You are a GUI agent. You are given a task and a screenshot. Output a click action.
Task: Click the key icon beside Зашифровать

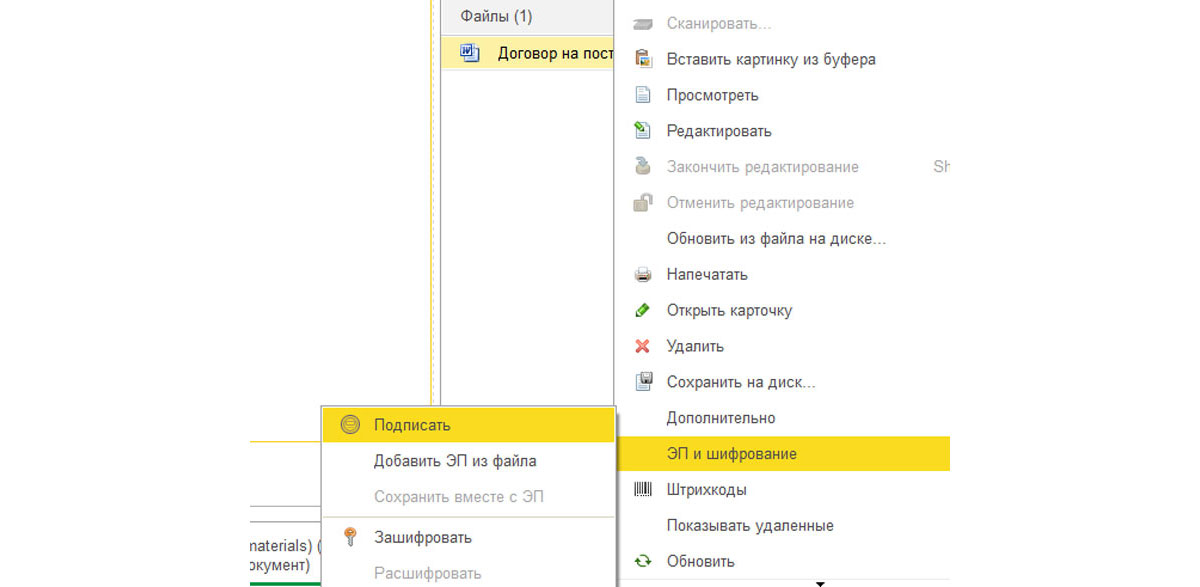click(349, 537)
